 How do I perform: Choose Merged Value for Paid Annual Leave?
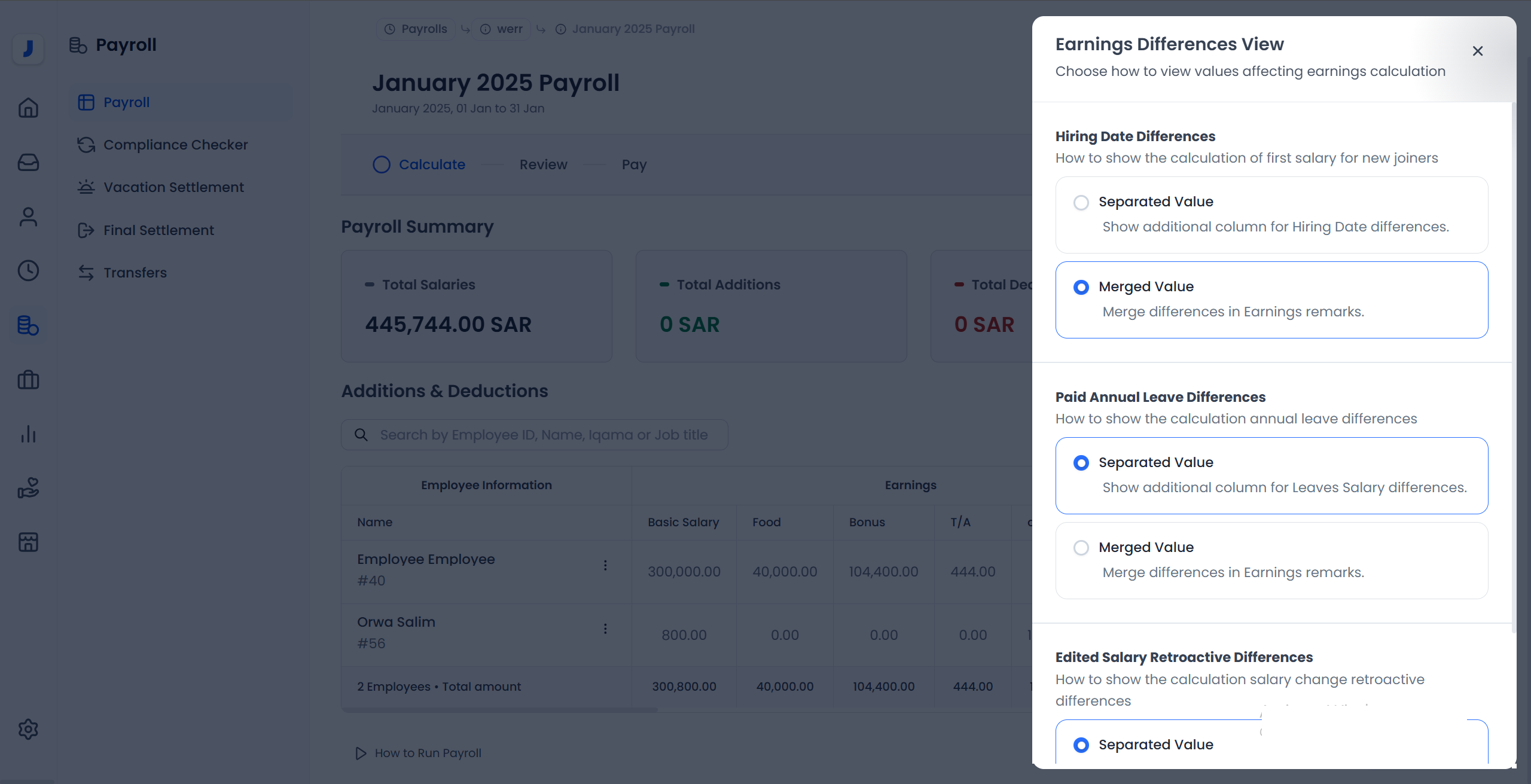point(1081,548)
